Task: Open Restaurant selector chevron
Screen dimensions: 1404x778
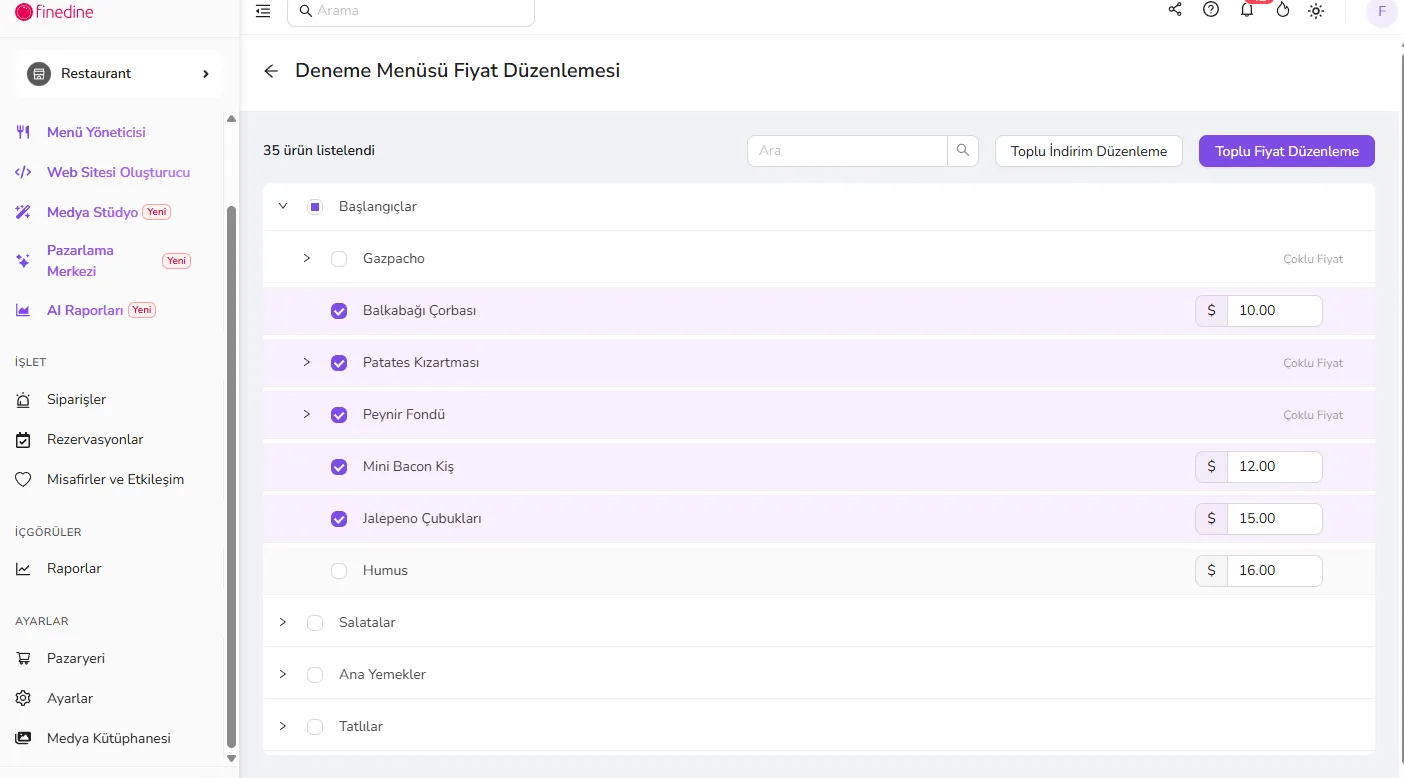Action: (206, 74)
